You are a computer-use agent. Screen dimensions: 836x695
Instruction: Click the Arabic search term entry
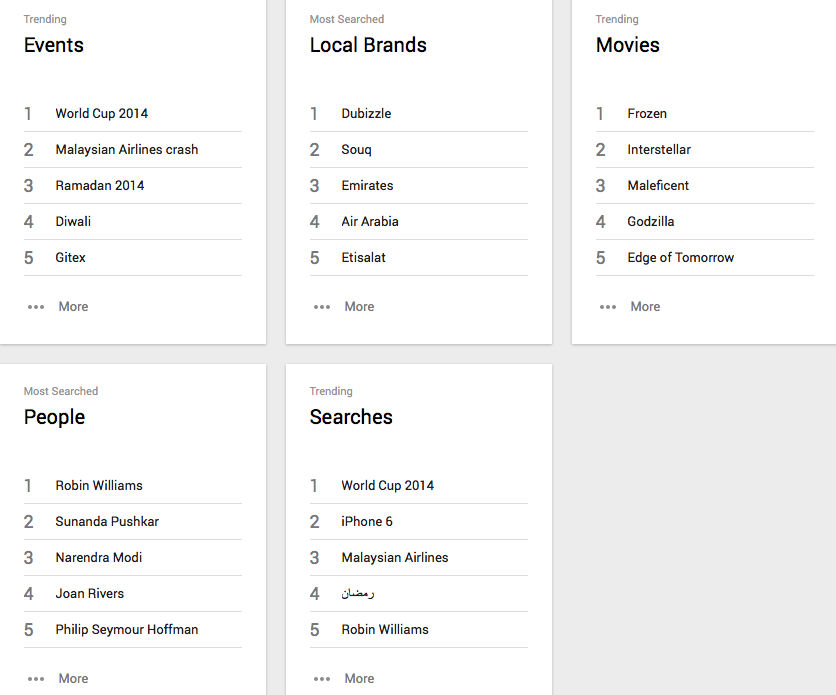[x=357, y=594]
